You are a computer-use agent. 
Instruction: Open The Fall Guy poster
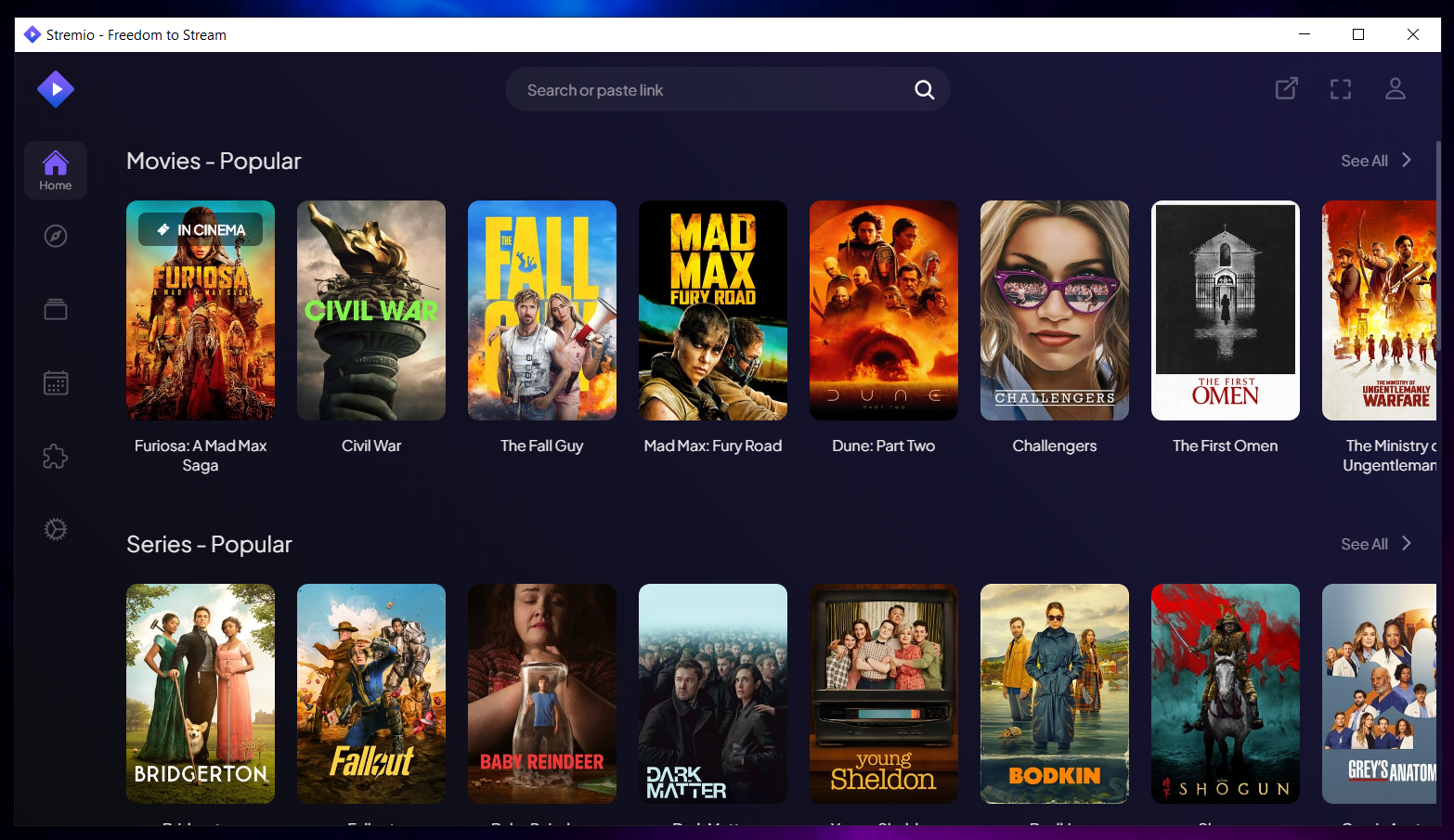click(542, 310)
